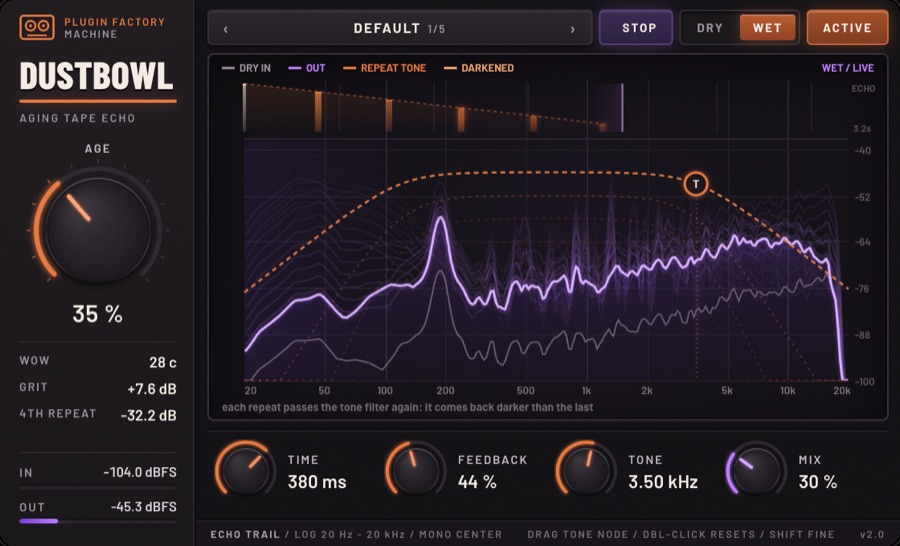
Task: Click the FEEDBACK knob
Action: (x=416, y=470)
